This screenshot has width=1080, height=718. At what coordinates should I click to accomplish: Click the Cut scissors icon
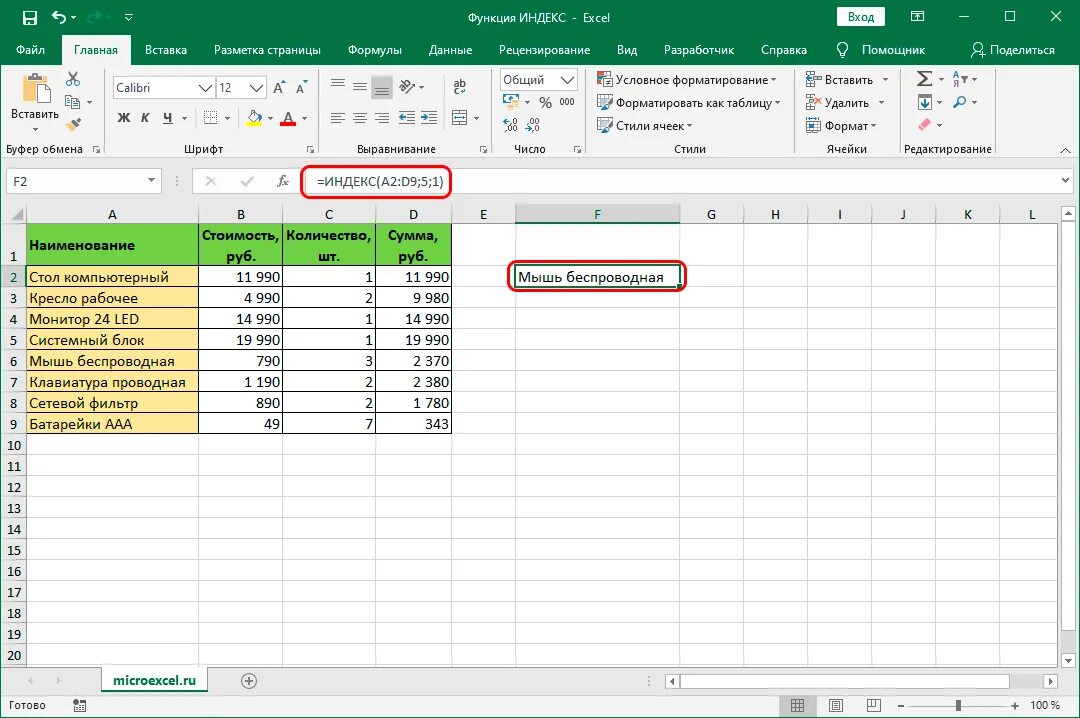[x=73, y=79]
